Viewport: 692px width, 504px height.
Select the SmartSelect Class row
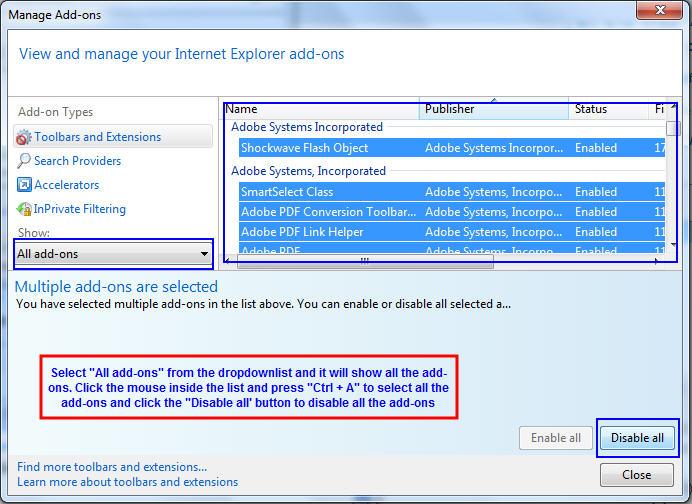pyautogui.click(x=452, y=192)
